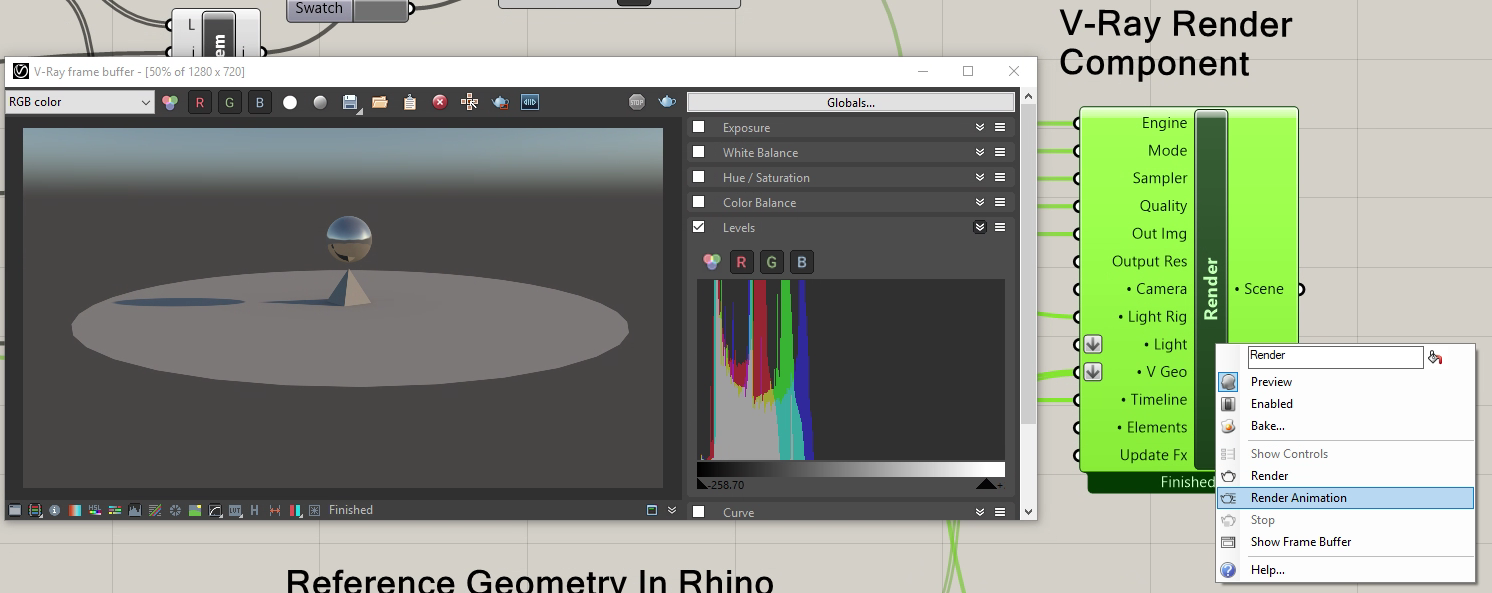The height and width of the screenshot is (593, 1492).
Task: Open the Exposure options hamburger menu
Action: (1000, 127)
